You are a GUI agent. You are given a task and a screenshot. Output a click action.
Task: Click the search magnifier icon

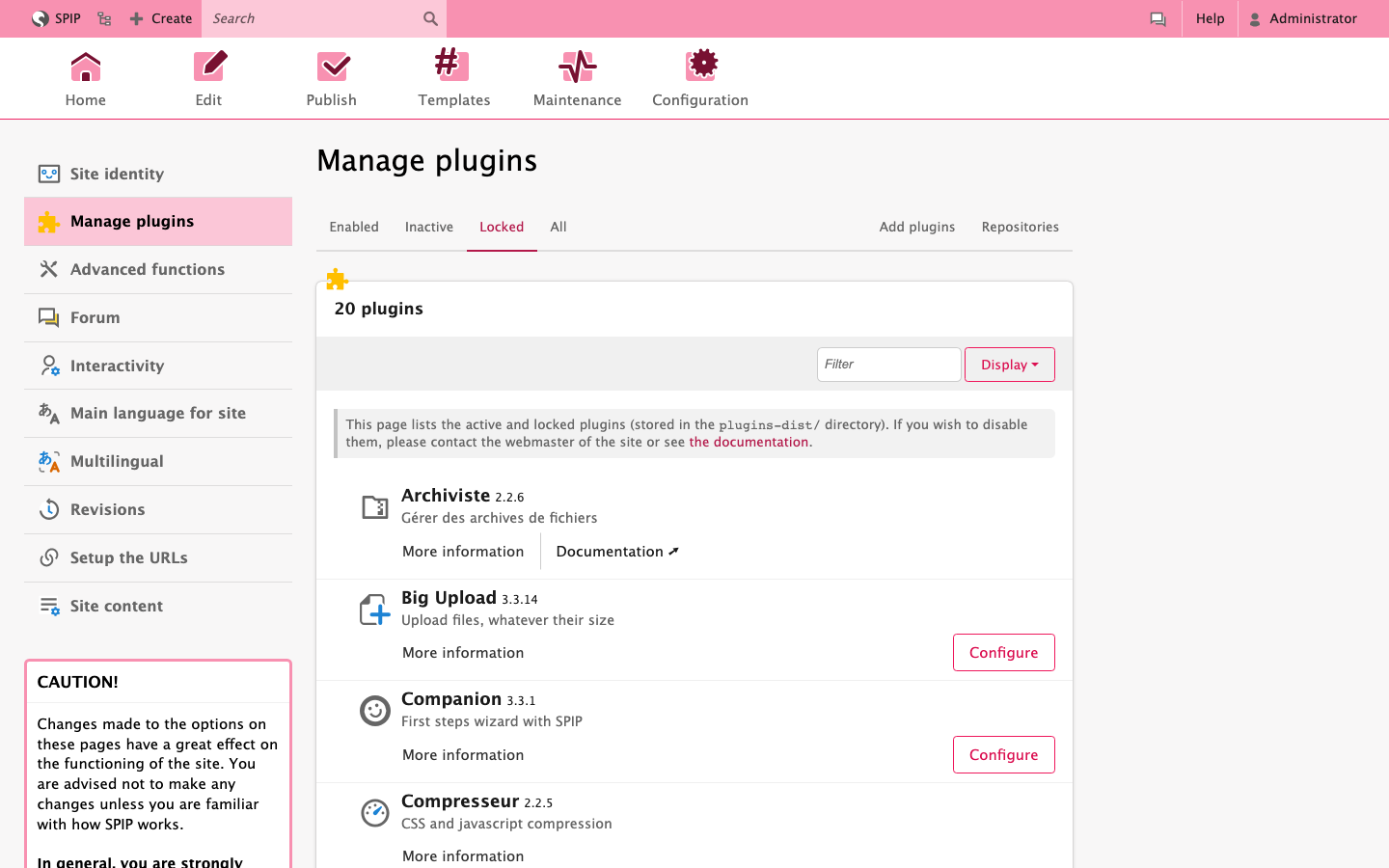(430, 18)
